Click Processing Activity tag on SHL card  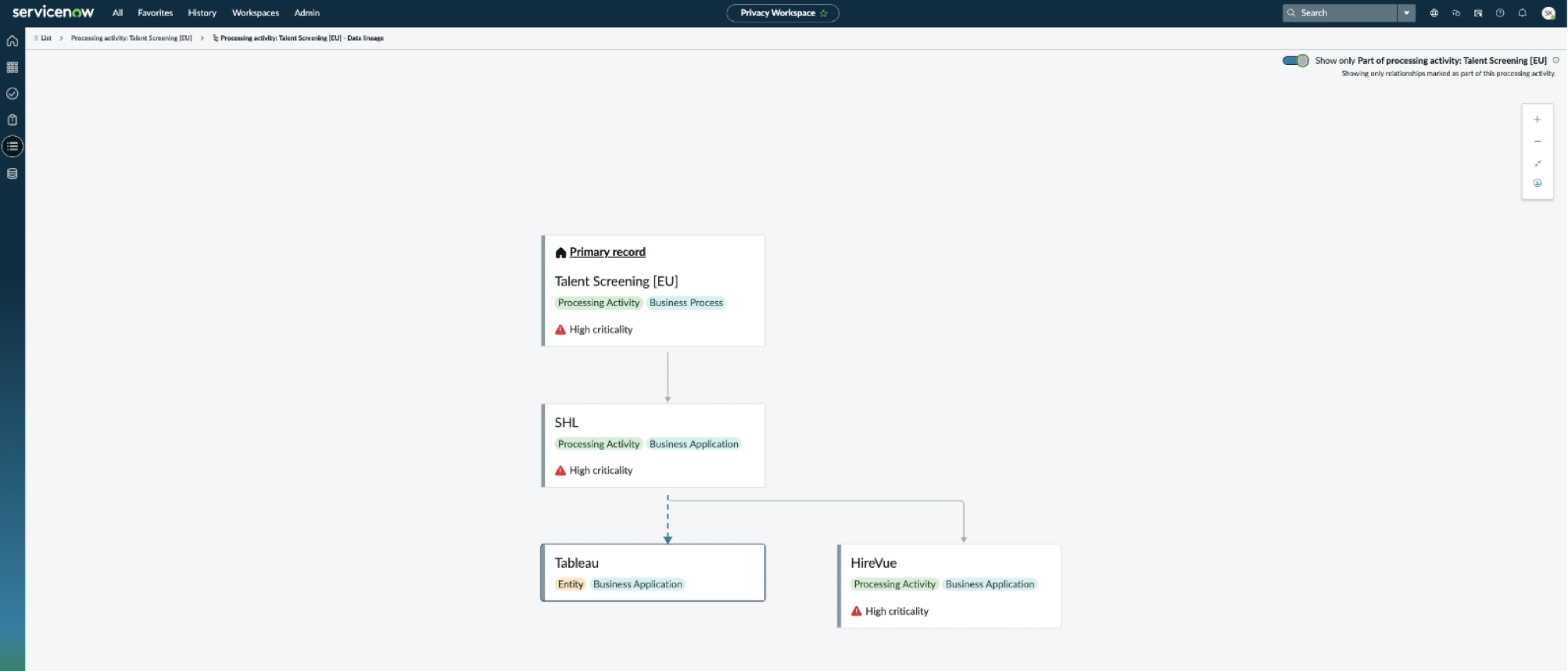click(599, 444)
